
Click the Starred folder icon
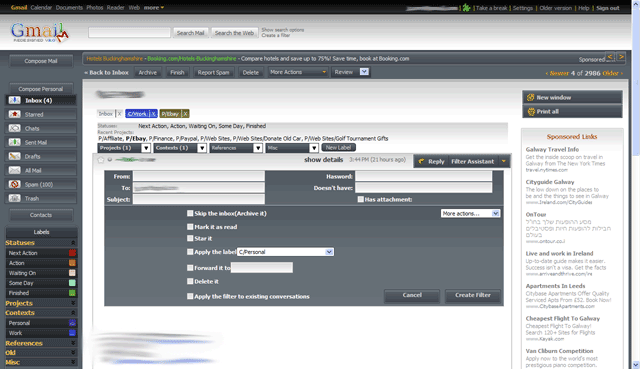tap(14, 114)
